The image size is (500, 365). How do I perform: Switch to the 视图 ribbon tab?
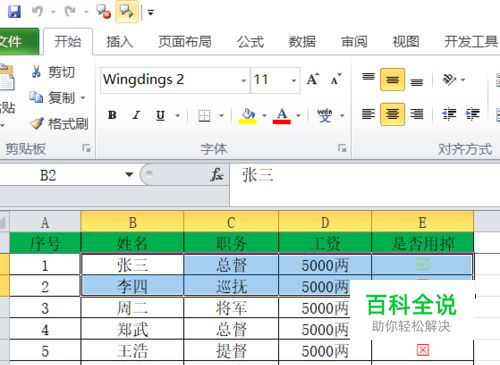coord(406,42)
